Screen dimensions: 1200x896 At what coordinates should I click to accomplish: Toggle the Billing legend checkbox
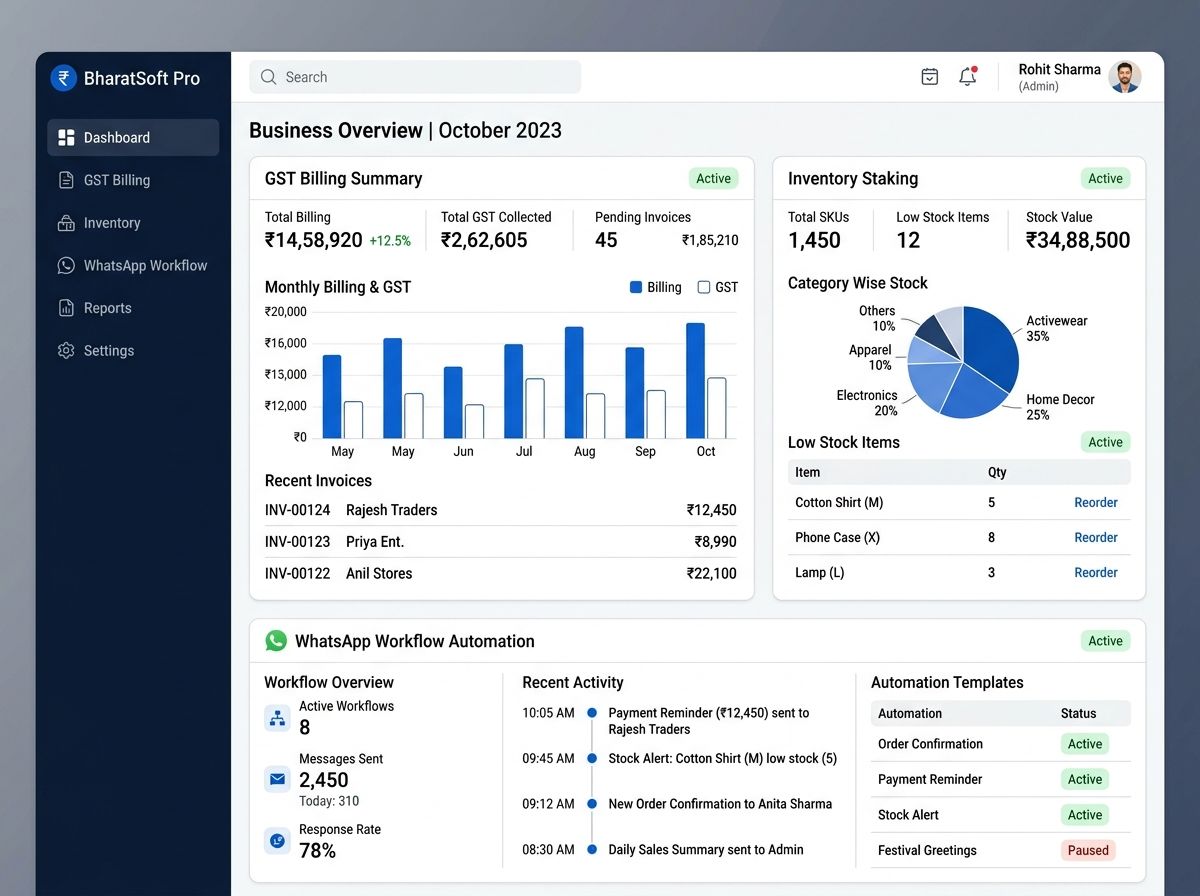[x=636, y=287]
